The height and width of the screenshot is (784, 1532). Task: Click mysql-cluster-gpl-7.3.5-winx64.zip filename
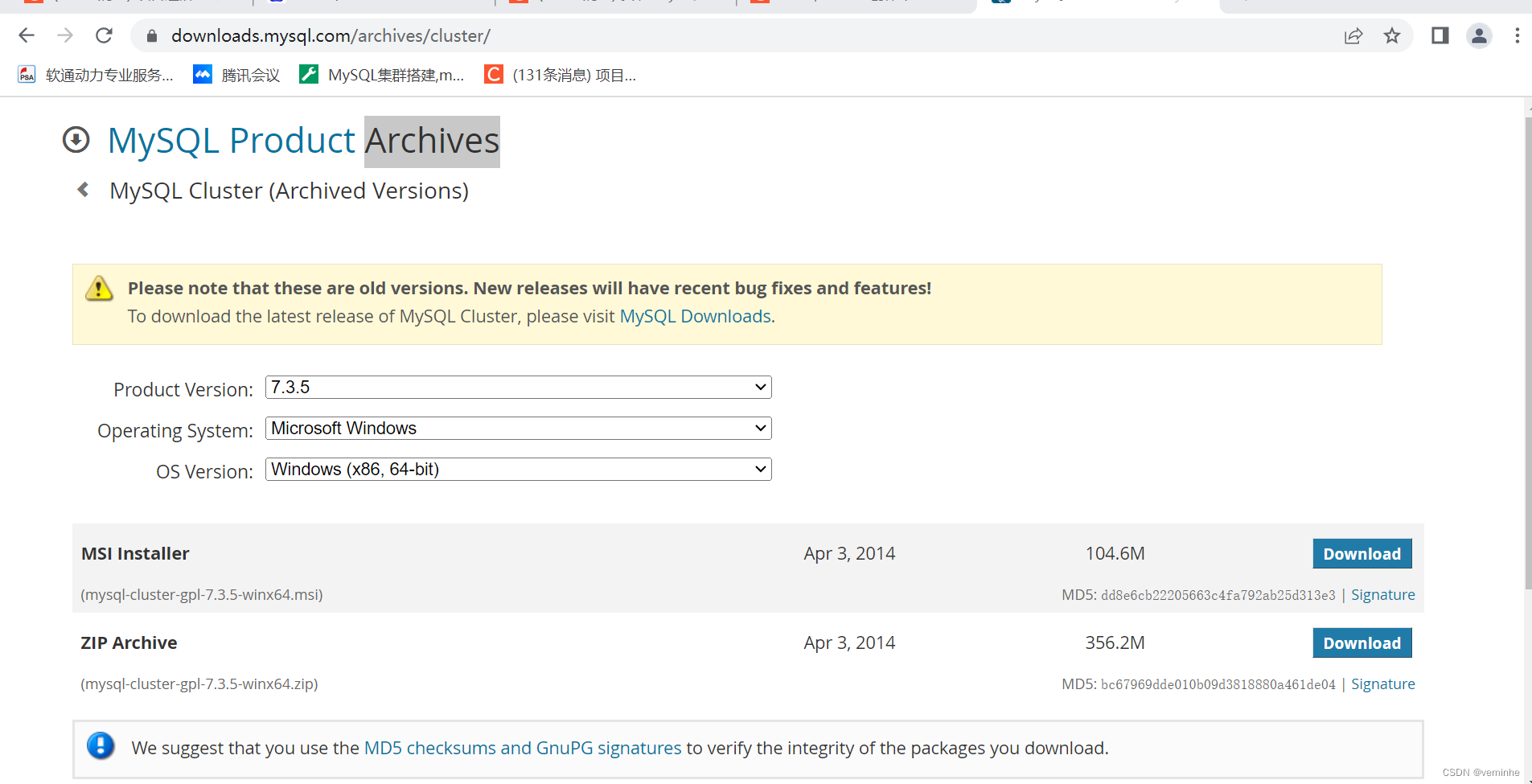[x=199, y=684]
